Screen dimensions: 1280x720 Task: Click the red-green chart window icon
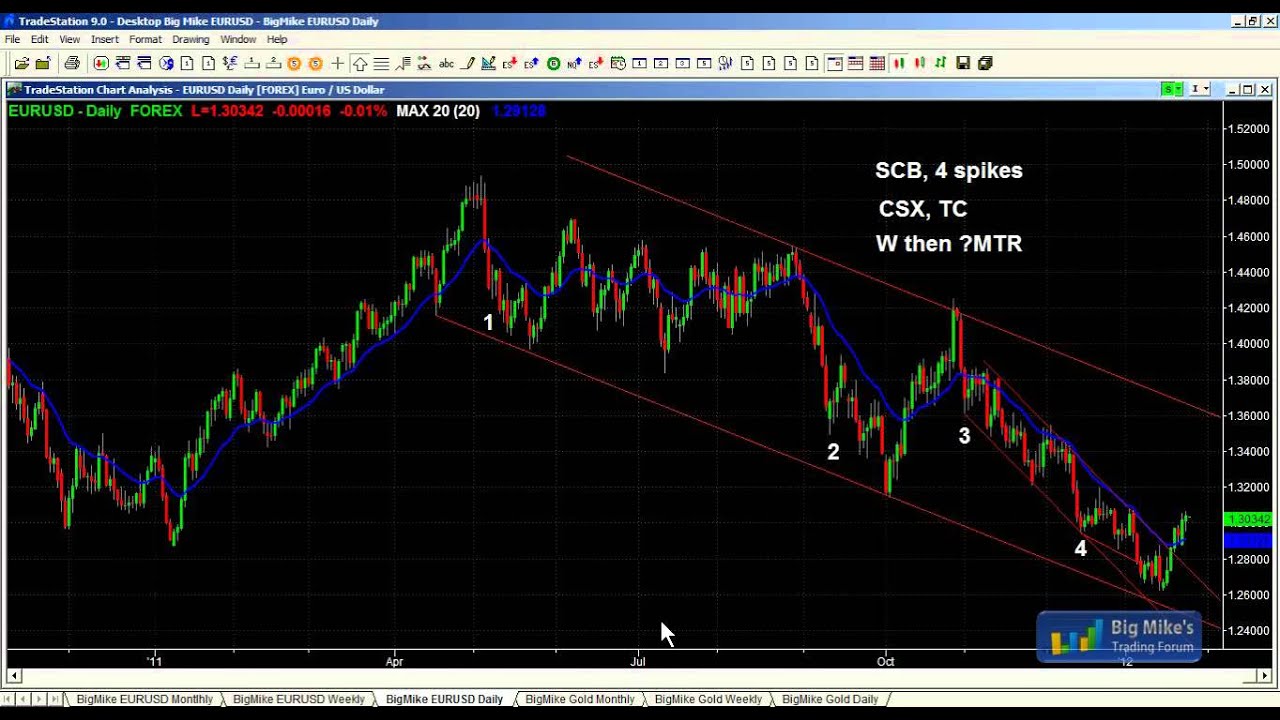click(x=101, y=63)
